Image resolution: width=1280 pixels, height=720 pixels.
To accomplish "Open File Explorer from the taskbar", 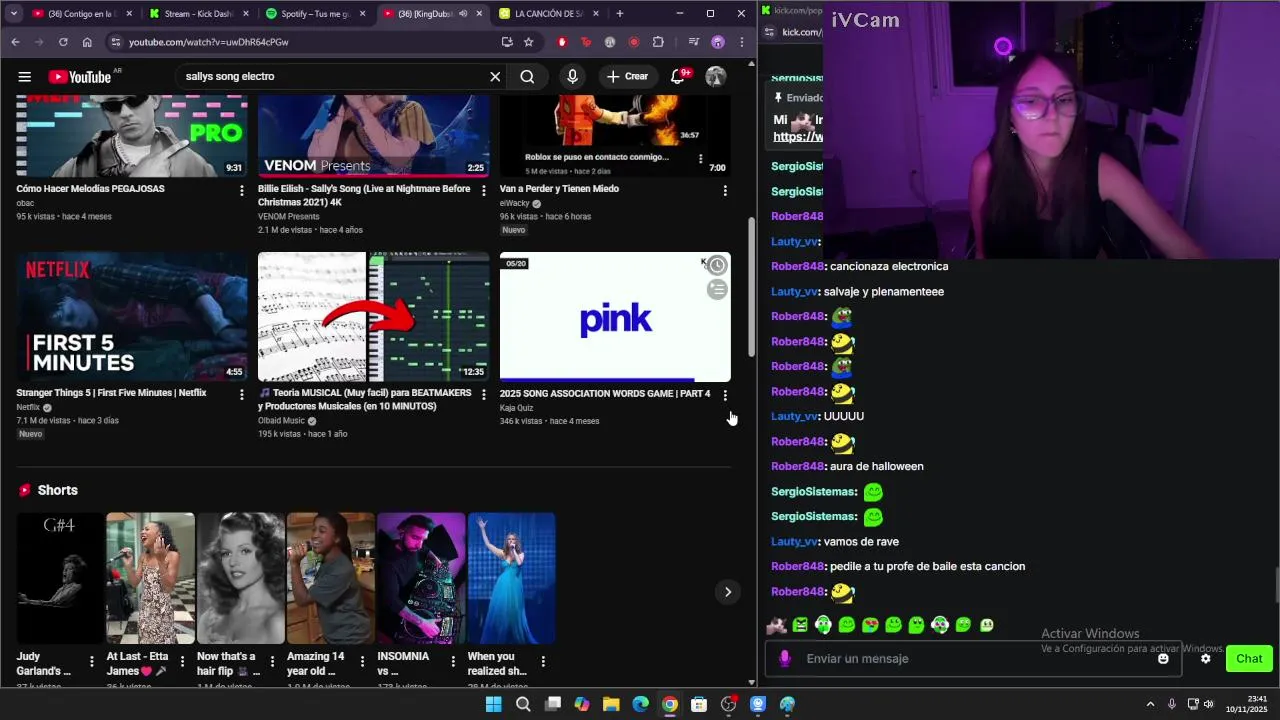I will click(611, 704).
